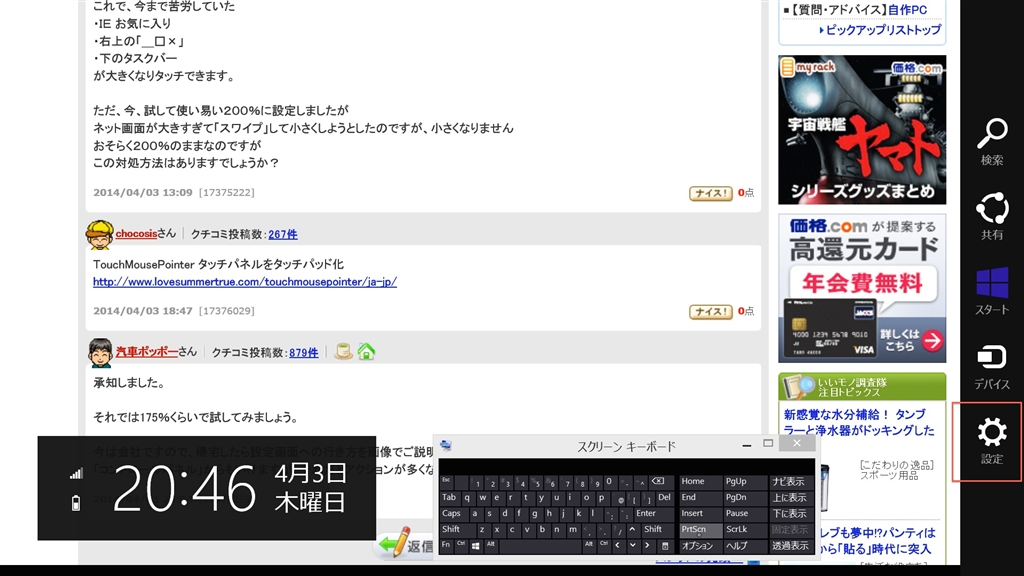
Task: Tap up arrow key on screen keyboard
Action: [632, 530]
